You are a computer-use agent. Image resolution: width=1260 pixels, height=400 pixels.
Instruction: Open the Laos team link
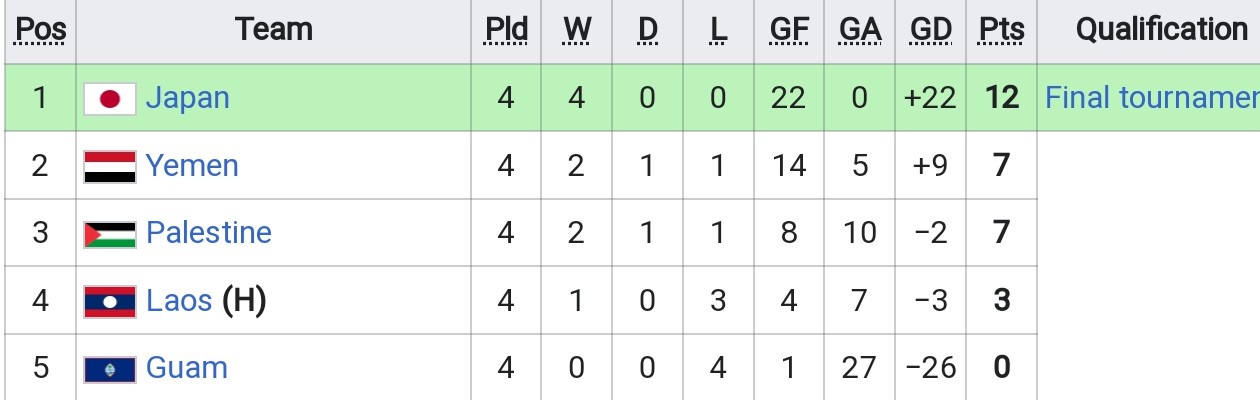pos(179,300)
